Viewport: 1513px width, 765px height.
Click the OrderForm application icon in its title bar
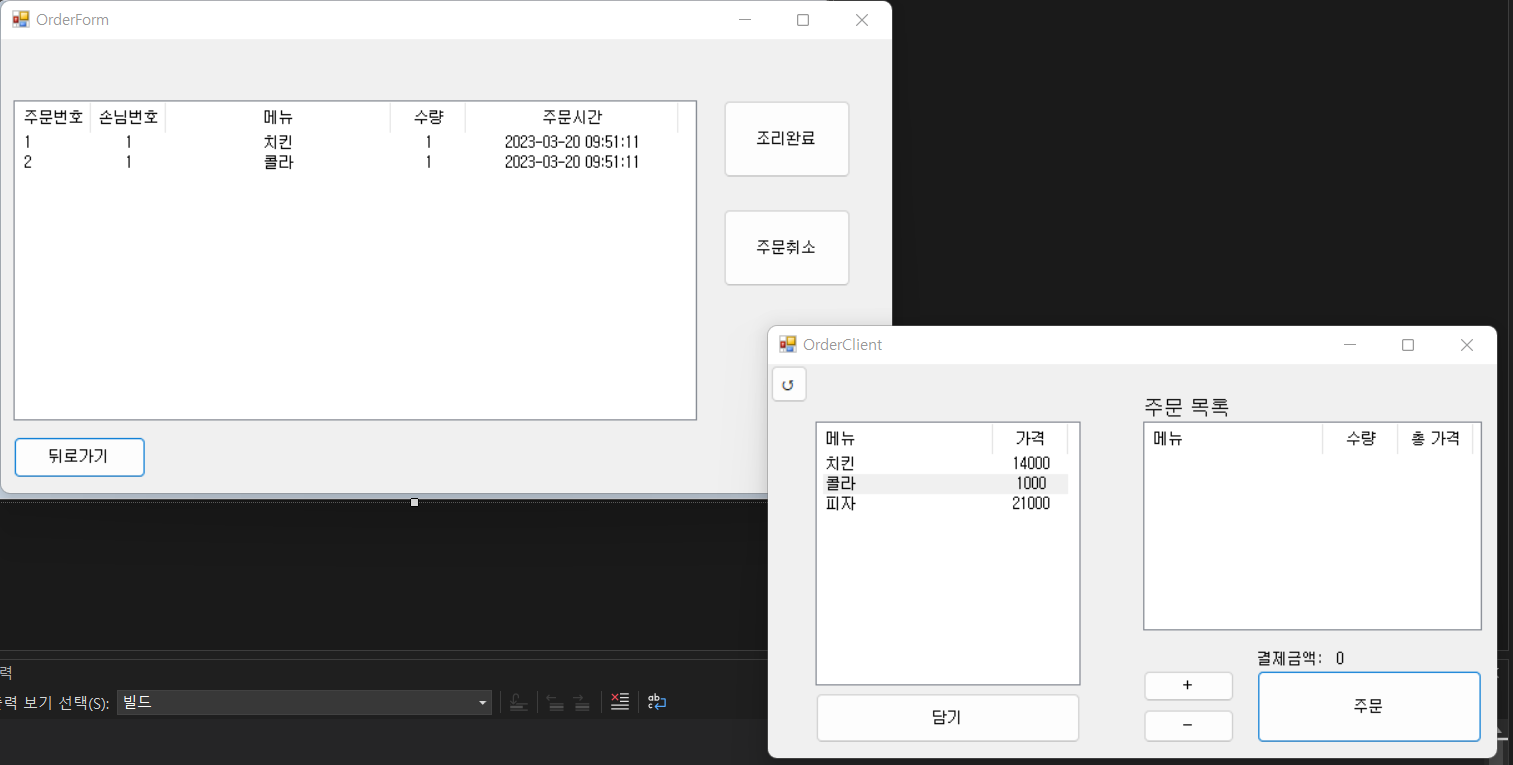coord(20,18)
